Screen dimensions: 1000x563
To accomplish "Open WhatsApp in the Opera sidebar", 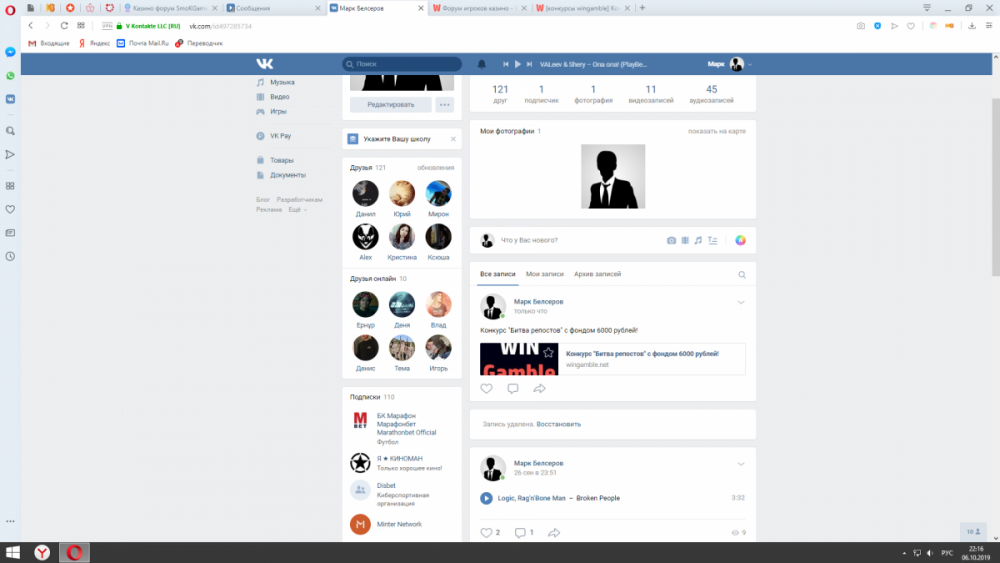I will pyautogui.click(x=10, y=75).
